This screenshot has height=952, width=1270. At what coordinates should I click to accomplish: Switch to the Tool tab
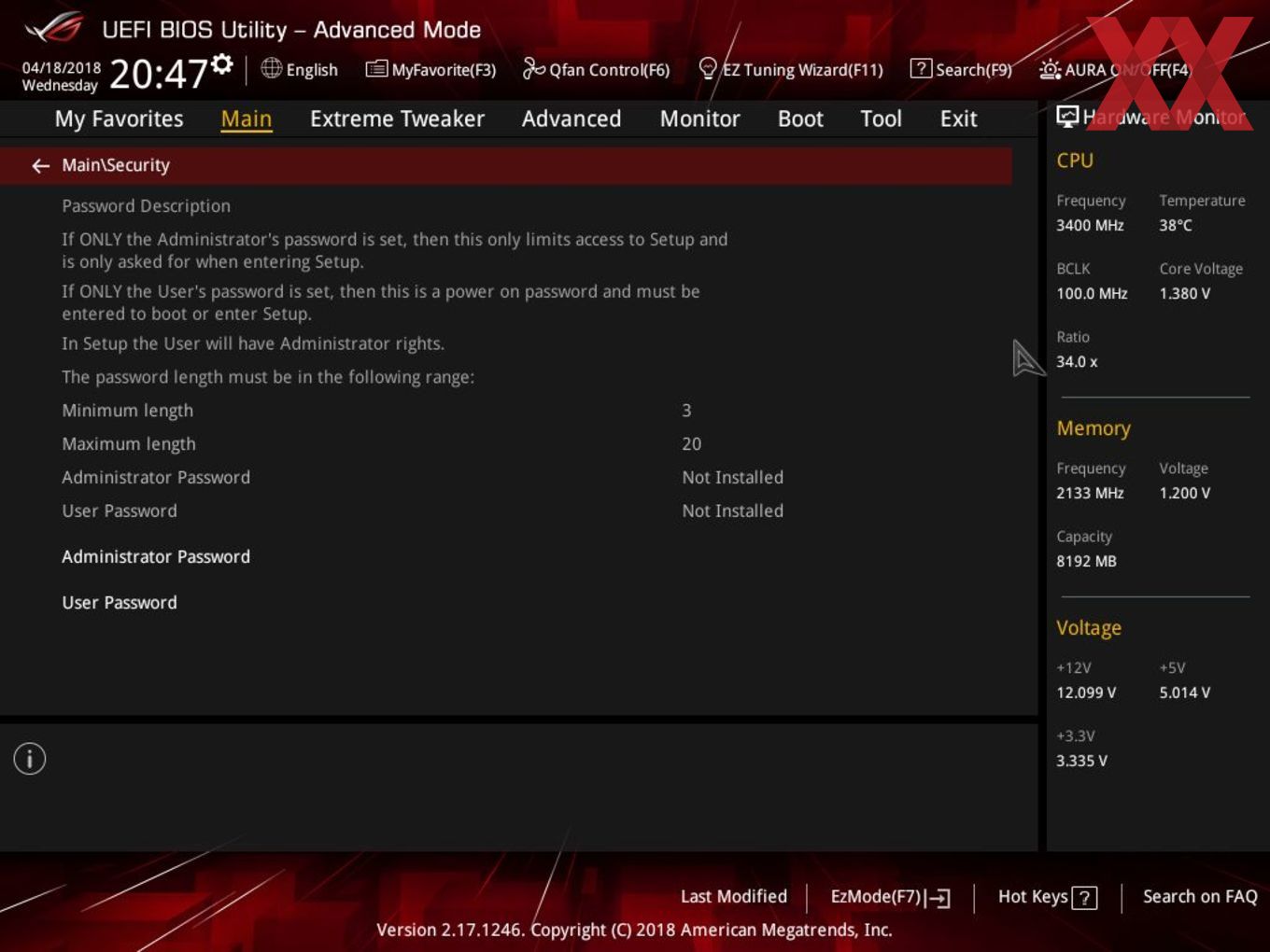point(881,119)
